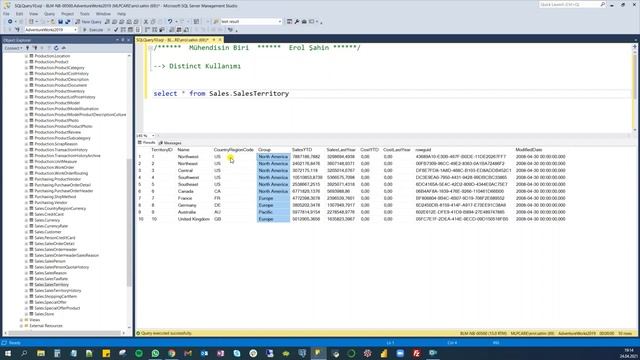This screenshot has width=640, height=360.
Task: Click the query text 'Sales.SalesTerritory' in editor
Action: (249, 93)
